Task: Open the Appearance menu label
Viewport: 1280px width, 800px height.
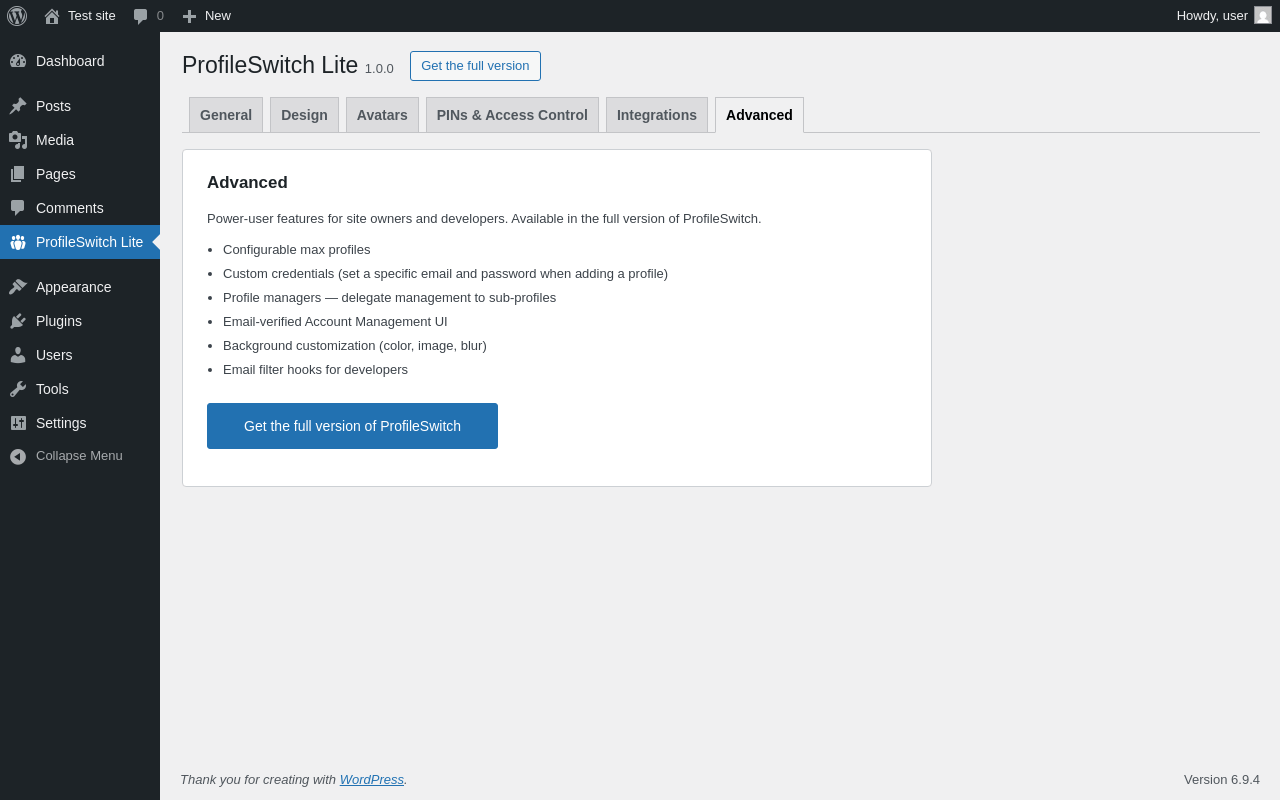Action: coord(74,287)
